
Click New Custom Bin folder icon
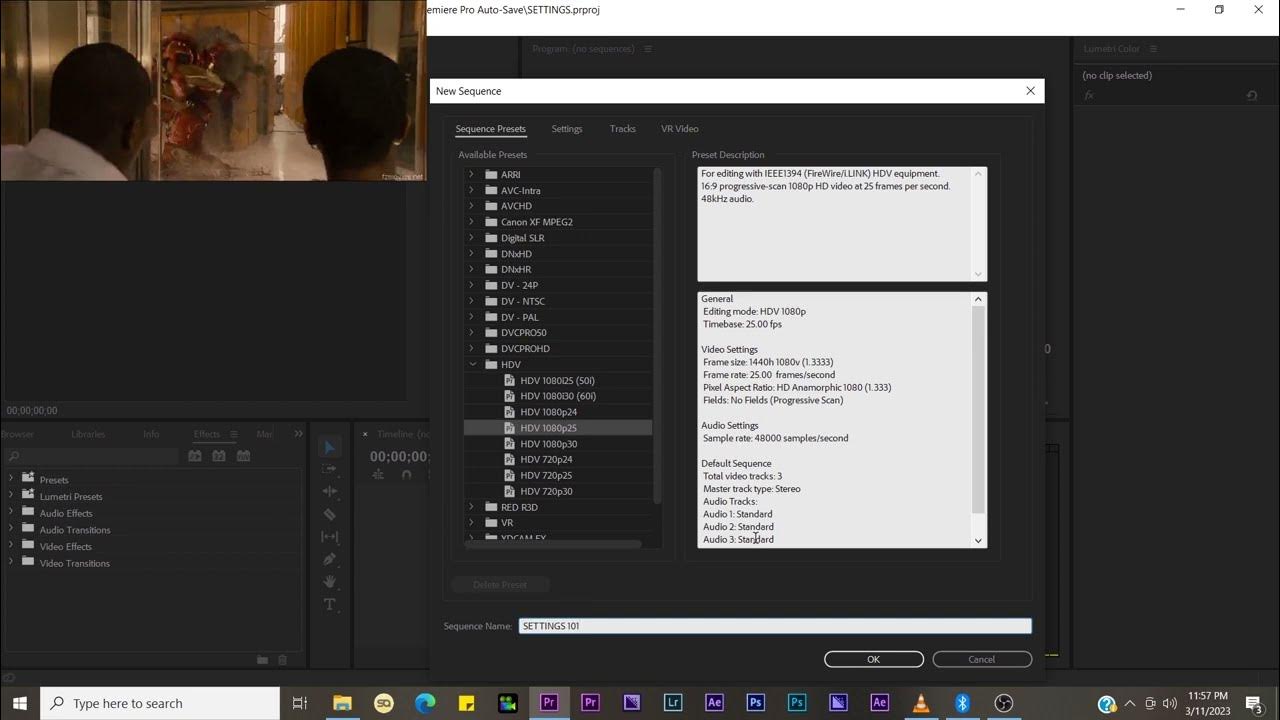[262, 660]
